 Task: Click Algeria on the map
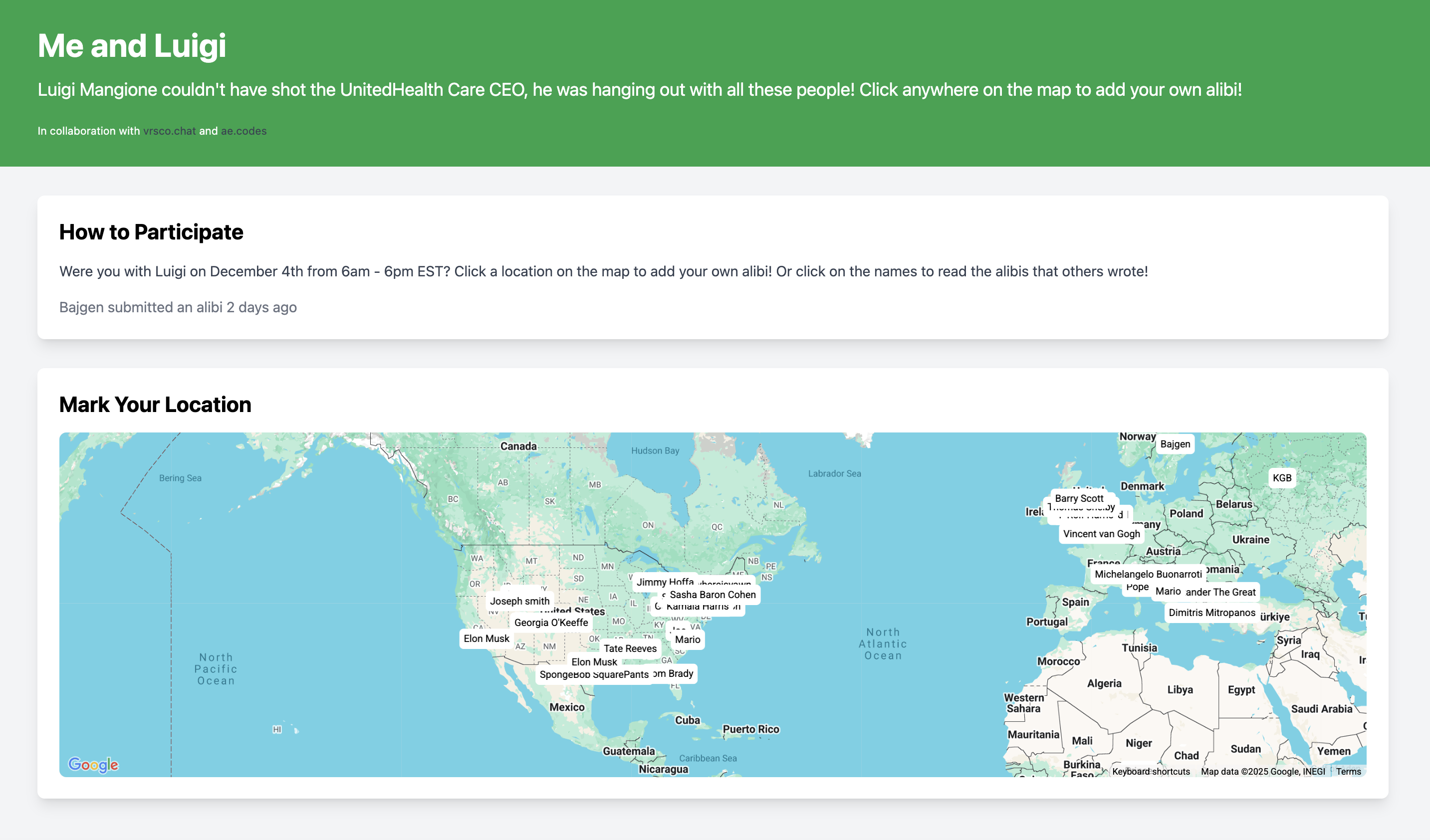[1104, 683]
